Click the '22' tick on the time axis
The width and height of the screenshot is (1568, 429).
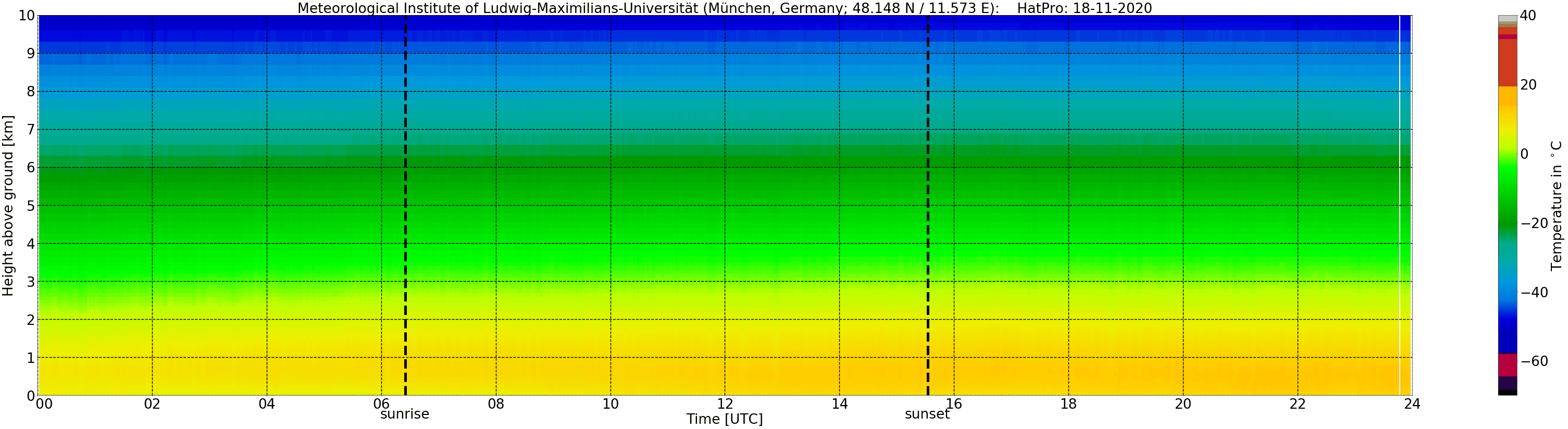(x=1298, y=404)
